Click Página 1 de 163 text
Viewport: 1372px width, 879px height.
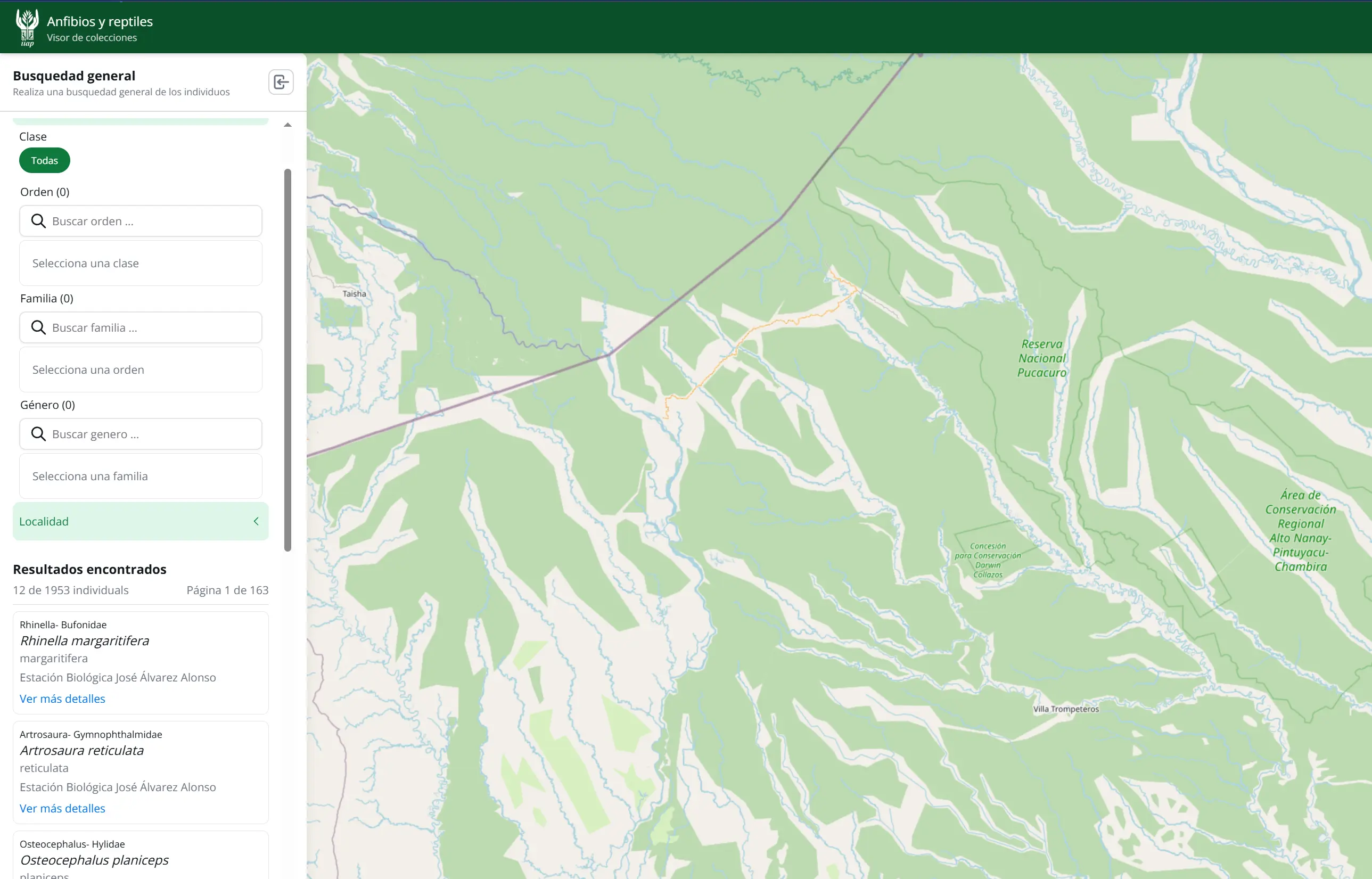227,590
